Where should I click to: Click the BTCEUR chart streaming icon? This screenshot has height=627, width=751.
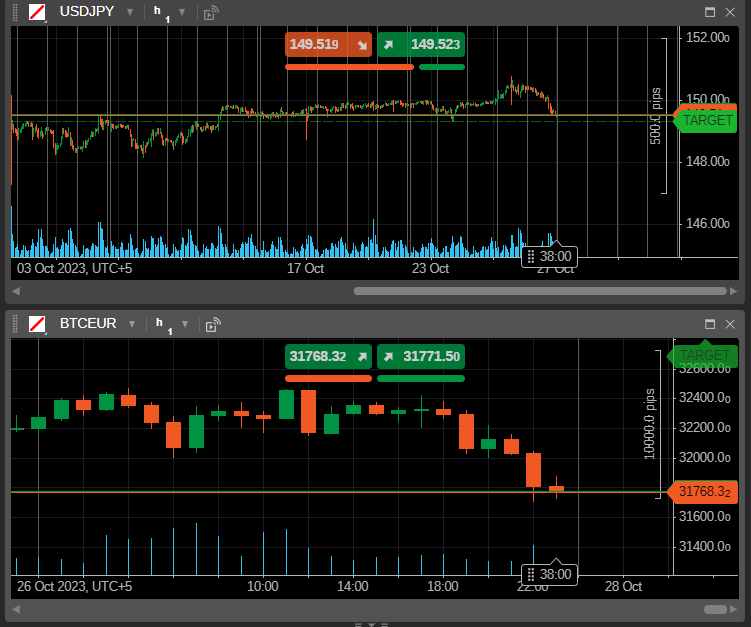tap(211, 324)
